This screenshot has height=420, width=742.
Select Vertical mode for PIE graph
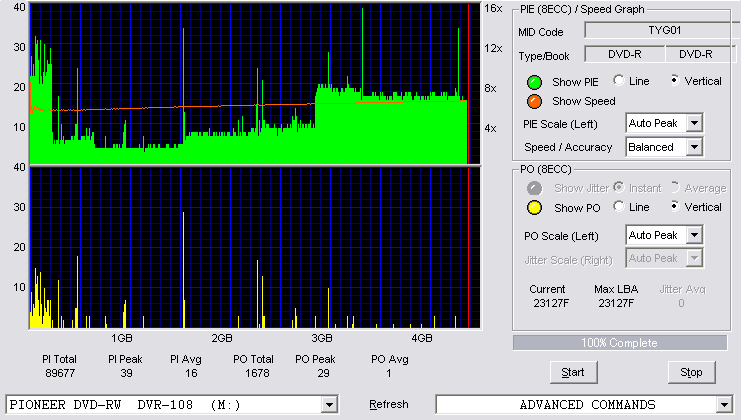tap(675, 80)
